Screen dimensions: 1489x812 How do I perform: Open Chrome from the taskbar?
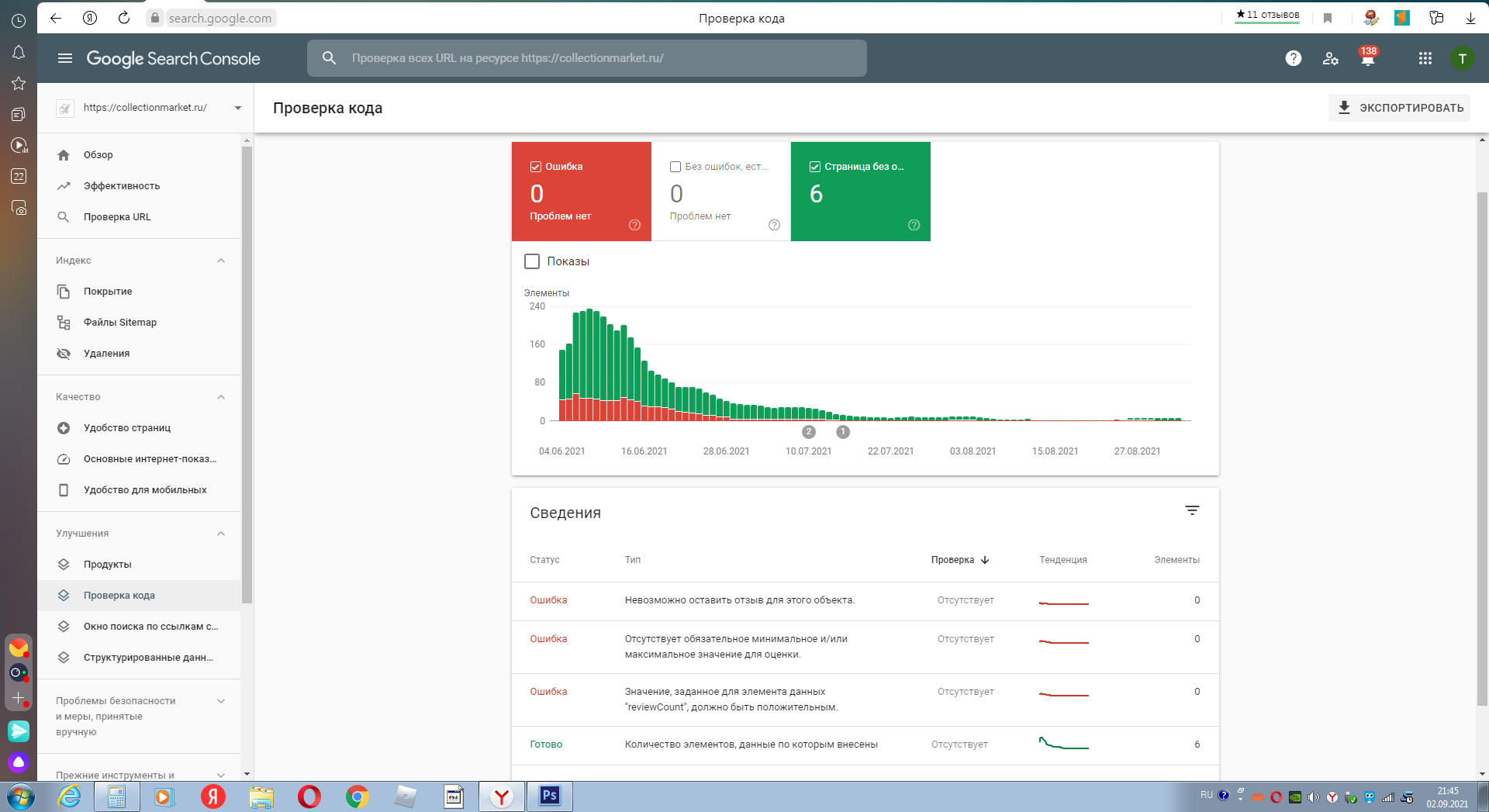tap(357, 796)
